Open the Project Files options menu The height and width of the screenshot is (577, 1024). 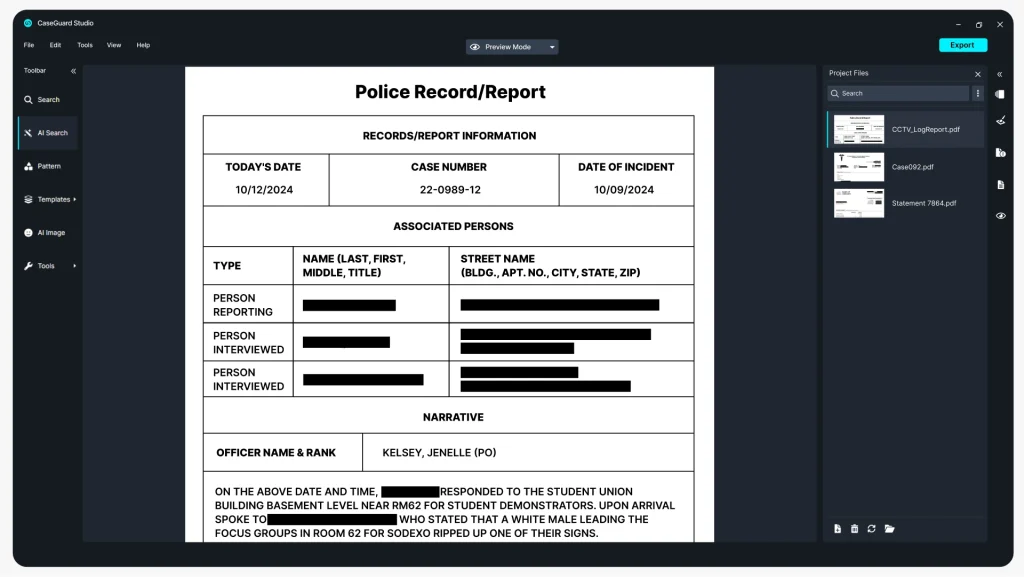point(977,93)
